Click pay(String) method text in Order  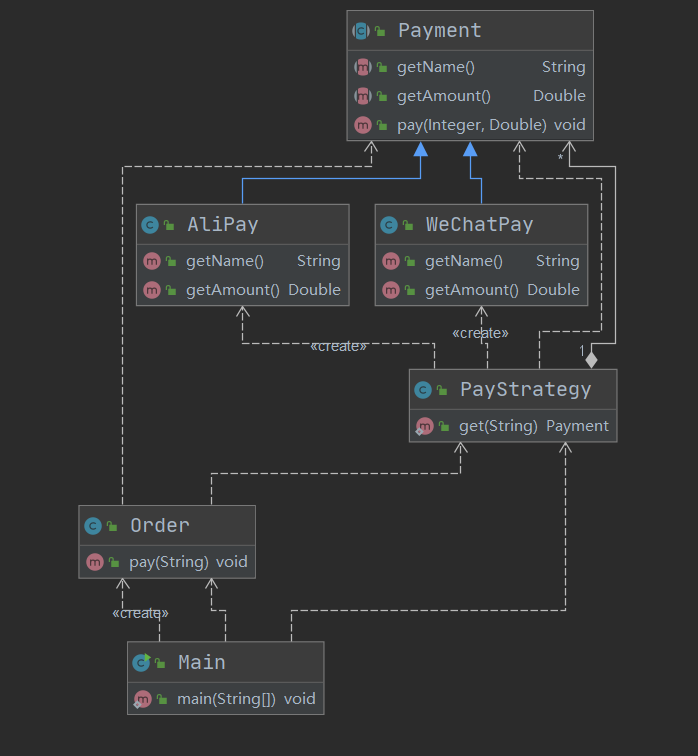169,562
